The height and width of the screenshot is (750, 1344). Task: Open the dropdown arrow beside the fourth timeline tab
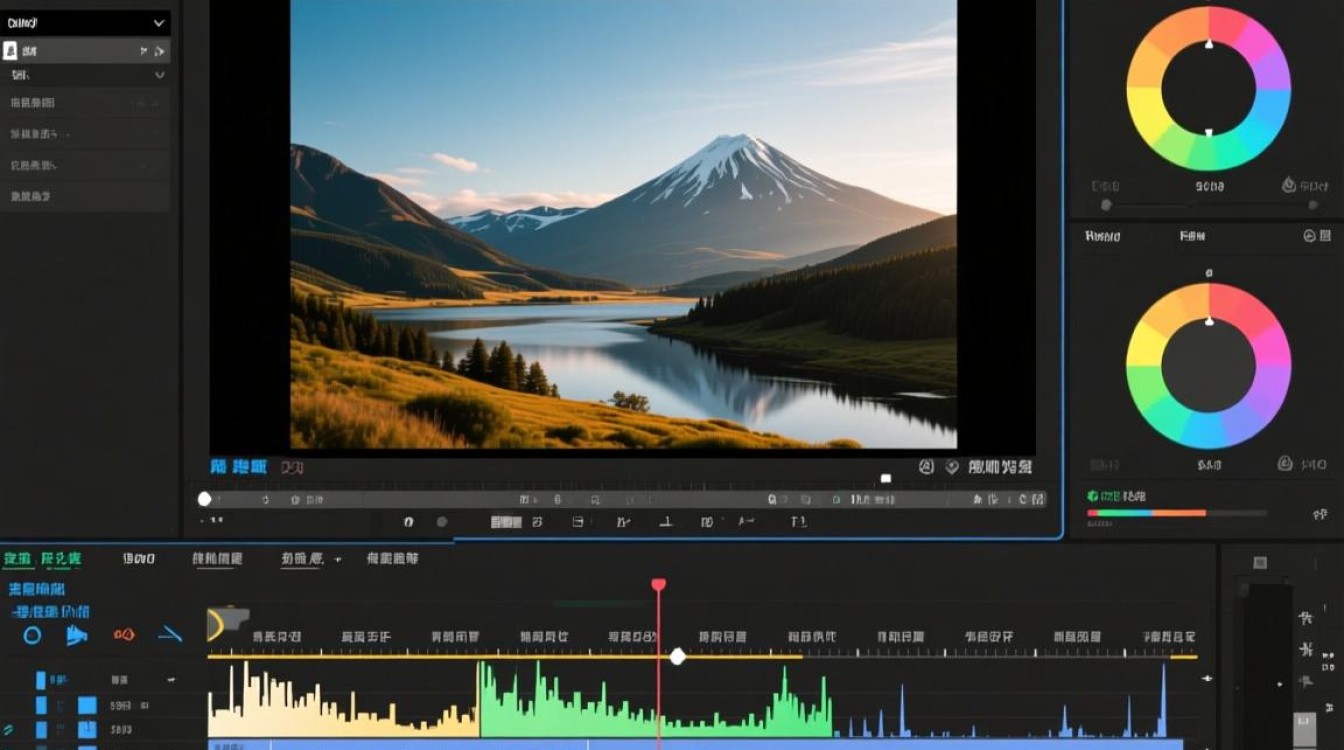(x=337, y=560)
